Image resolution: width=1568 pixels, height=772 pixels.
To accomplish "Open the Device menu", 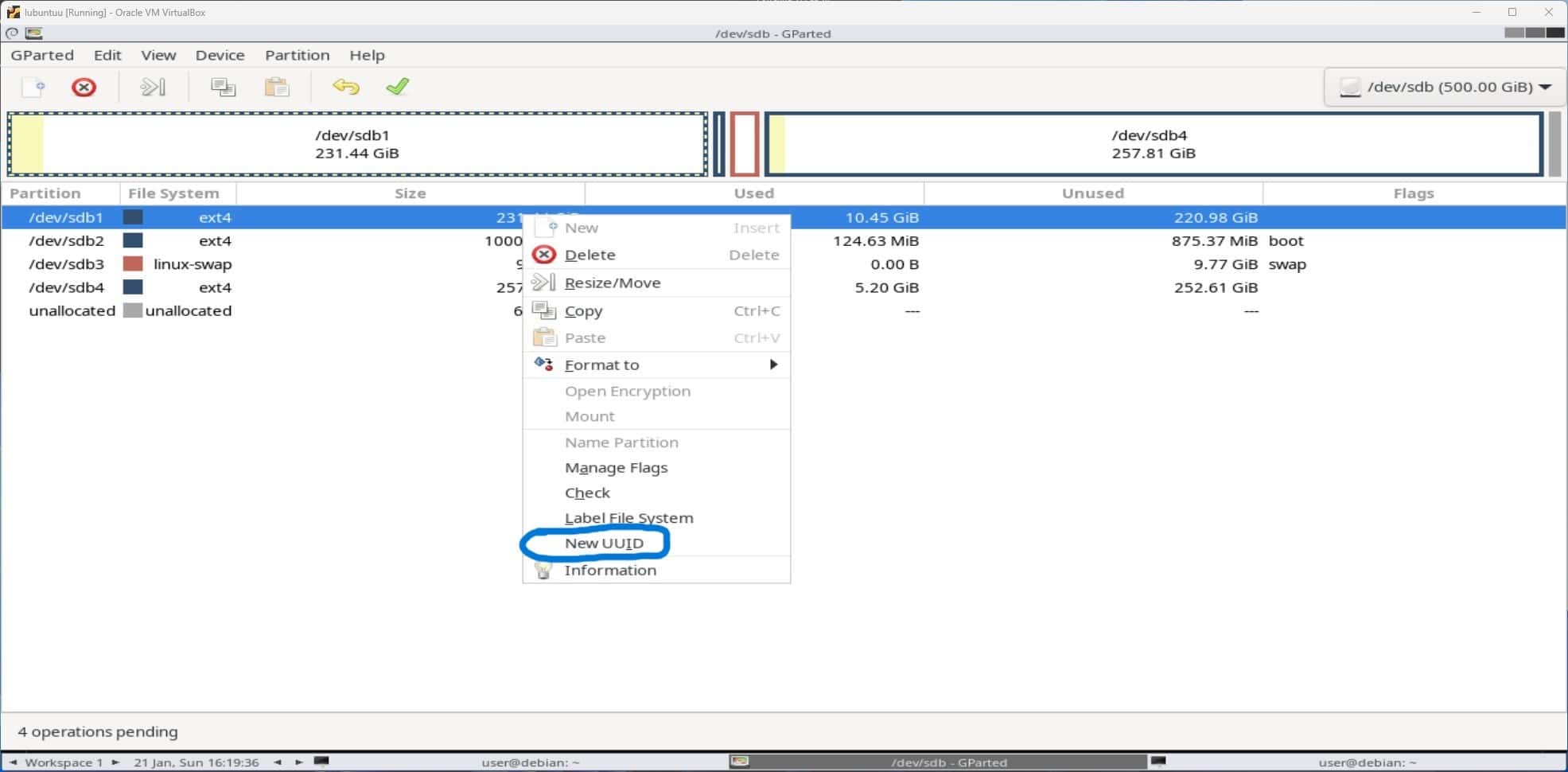I will coord(220,55).
